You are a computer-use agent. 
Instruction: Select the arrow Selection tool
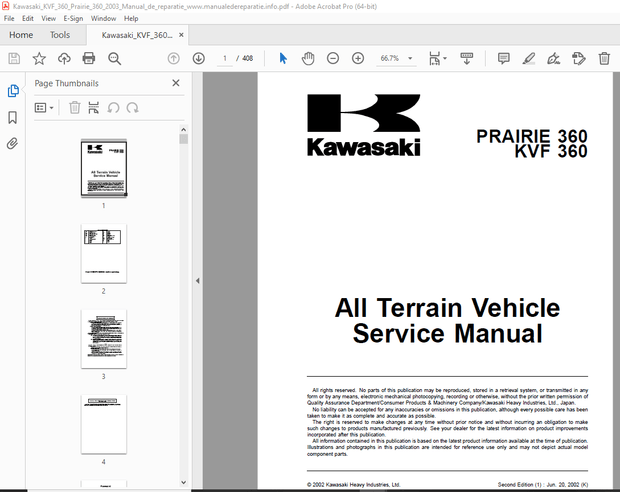click(283, 59)
